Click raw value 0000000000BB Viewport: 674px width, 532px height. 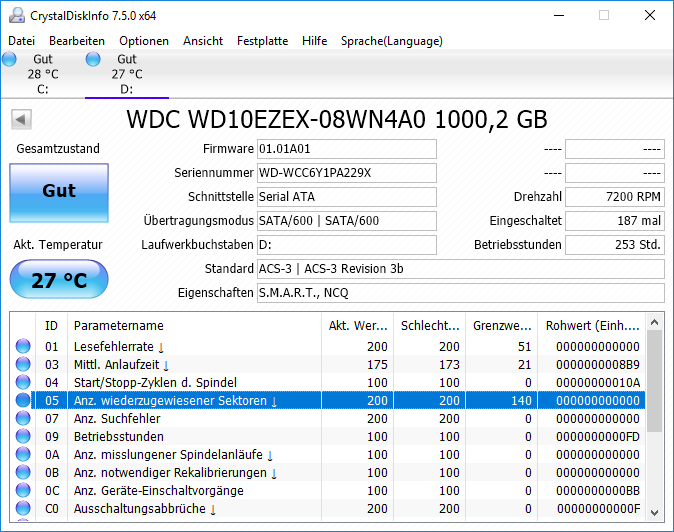click(x=597, y=491)
